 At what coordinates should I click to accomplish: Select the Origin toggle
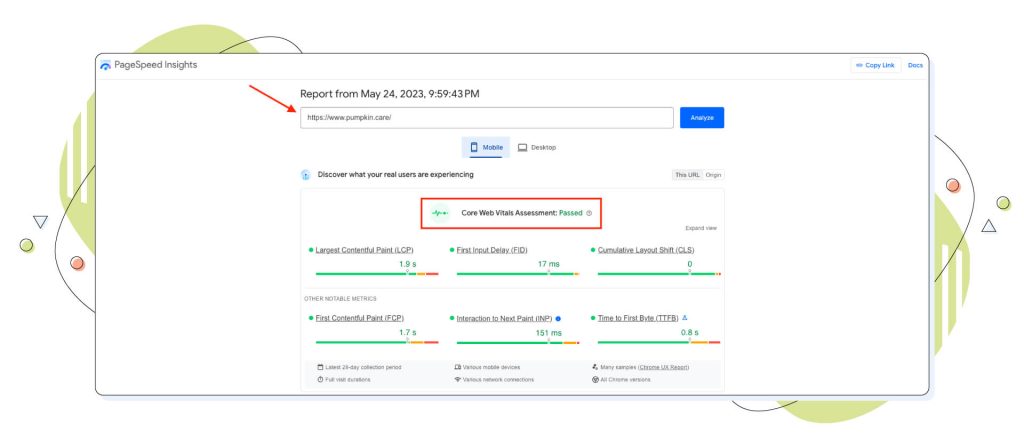click(x=713, y=175)
